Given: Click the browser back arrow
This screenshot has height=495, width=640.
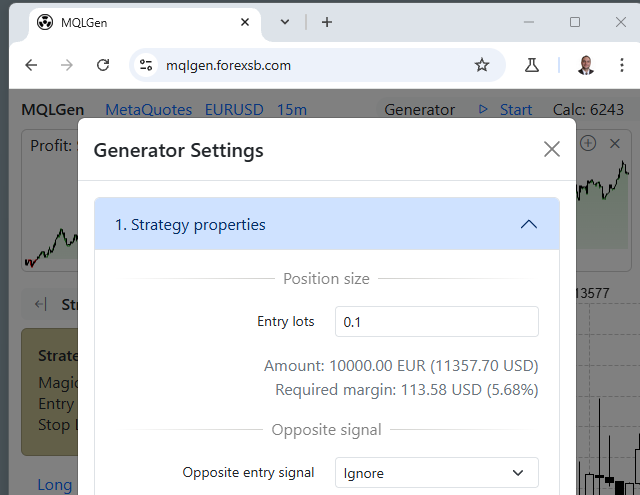Looking at the screenshot, I should [31, 65].
